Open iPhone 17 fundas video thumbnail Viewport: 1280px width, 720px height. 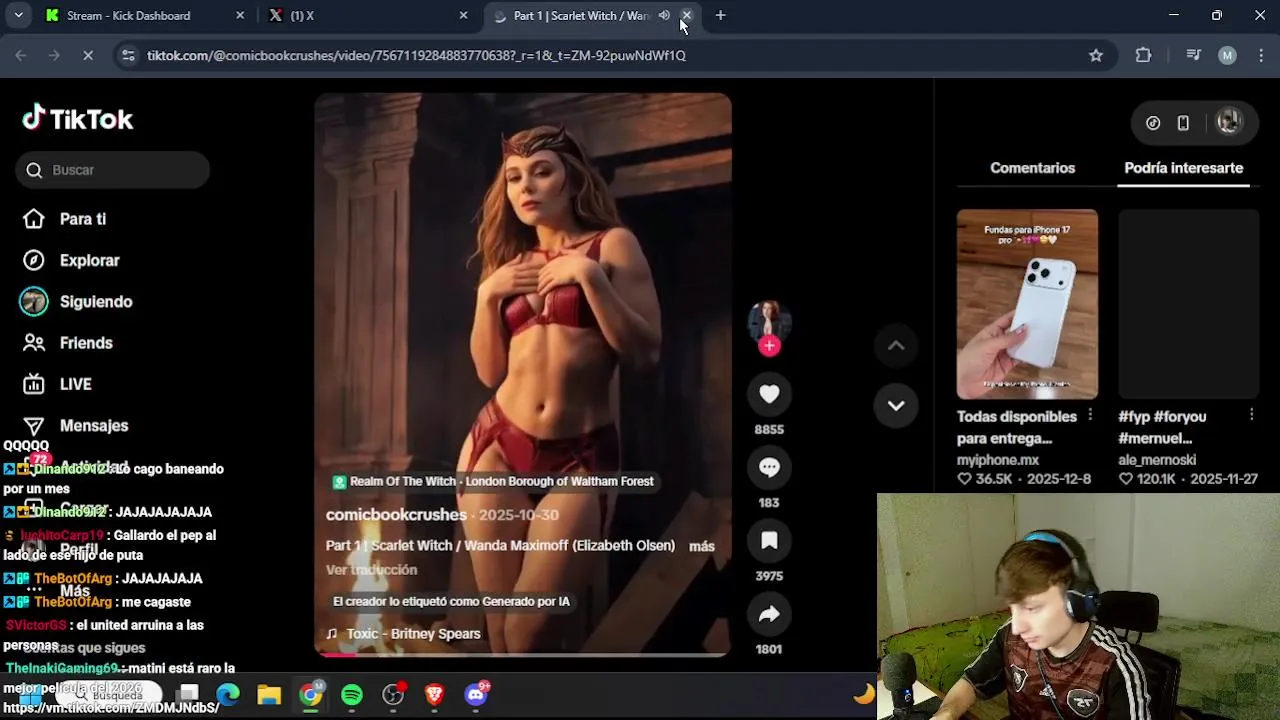pos(1027,304)
